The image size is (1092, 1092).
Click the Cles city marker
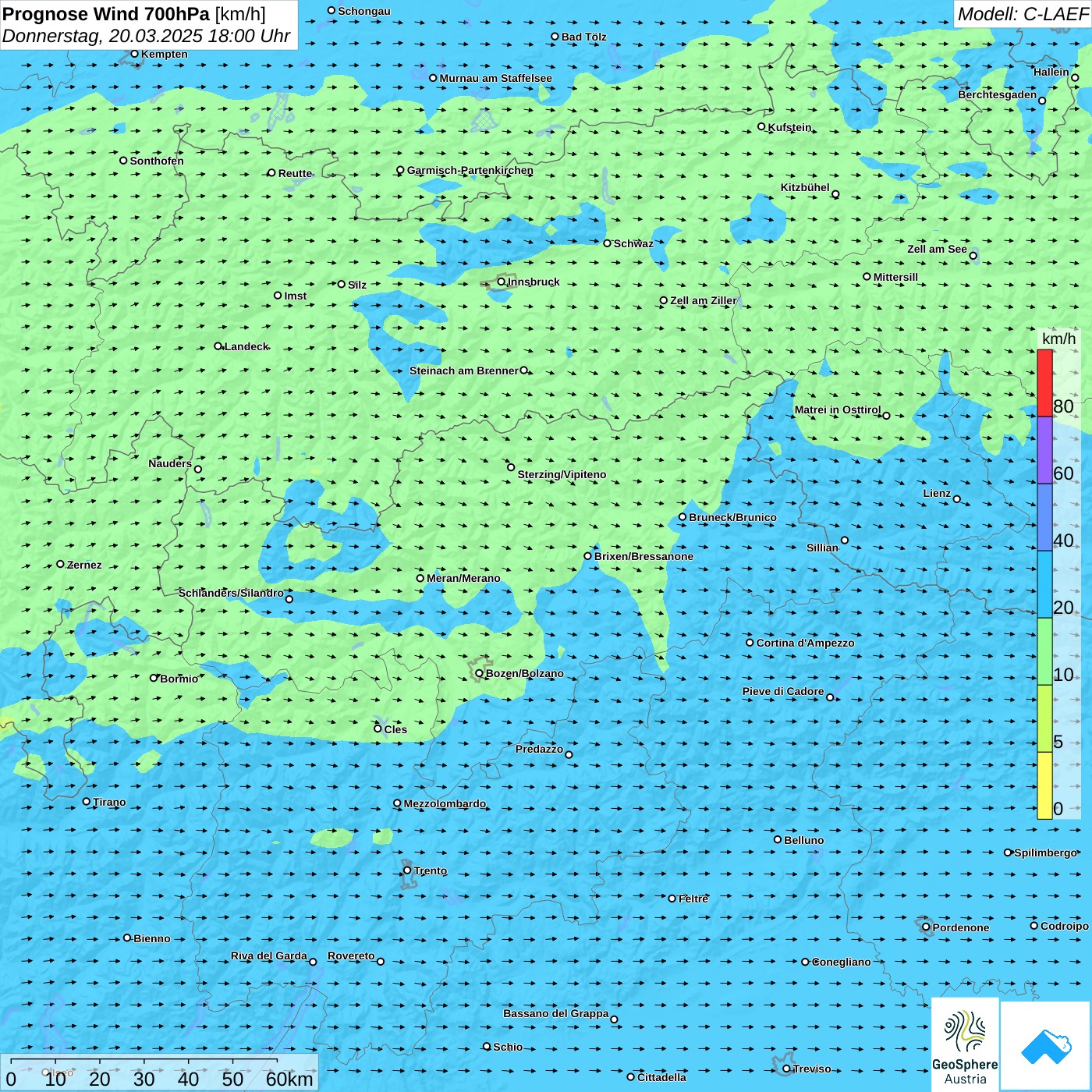[x=378, y=729]
